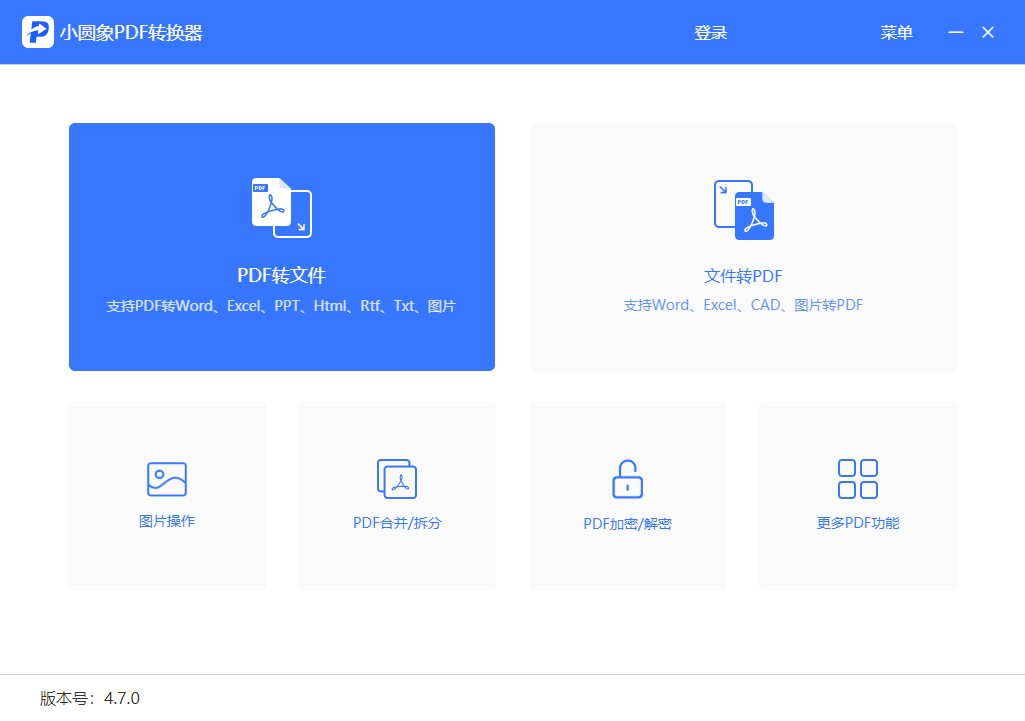
Task: Open 更多PDF功能 to see more tools
Action: (x=857, y=495)
